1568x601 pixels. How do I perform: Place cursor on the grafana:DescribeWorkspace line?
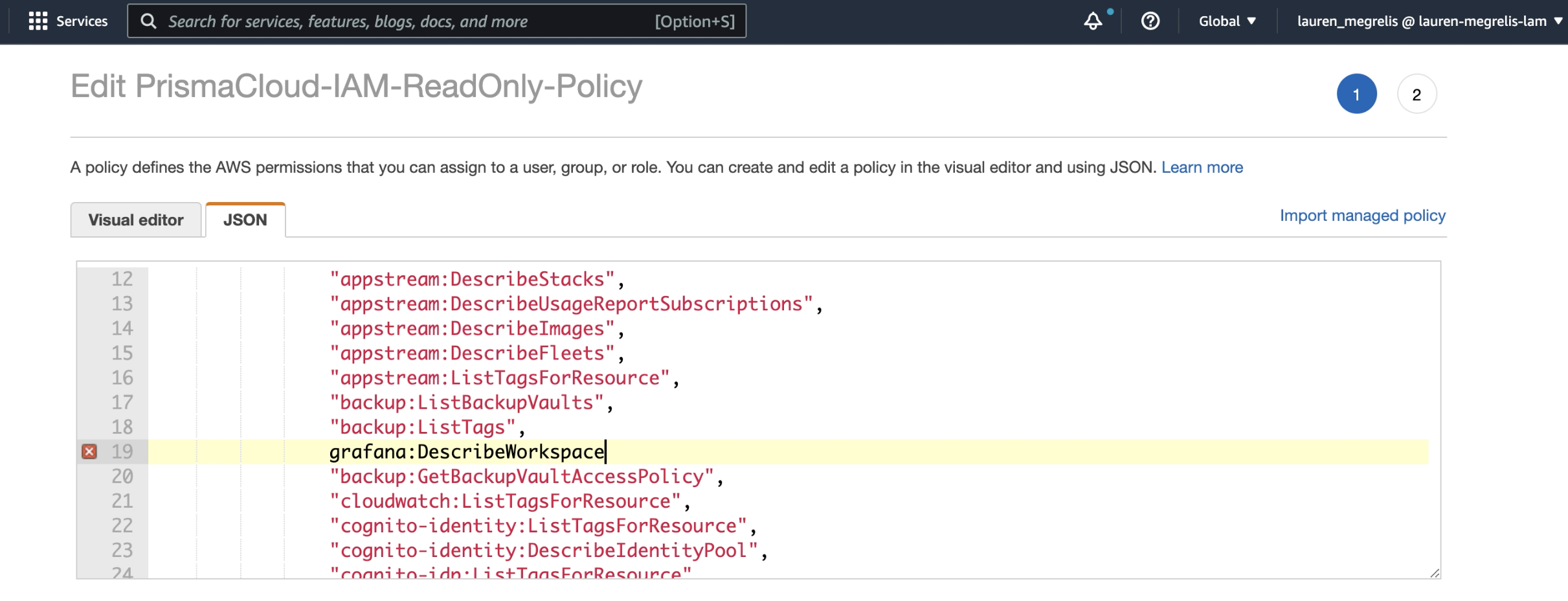(x=466, y=451)
